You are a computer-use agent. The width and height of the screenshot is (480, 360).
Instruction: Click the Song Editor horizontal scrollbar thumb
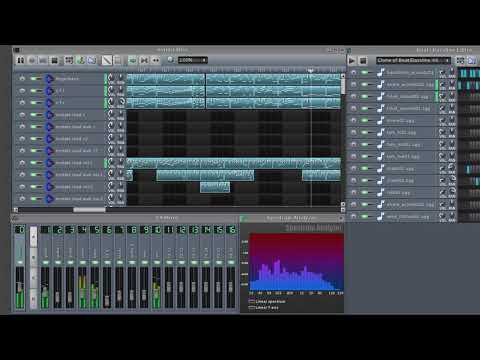pos(89,210)
